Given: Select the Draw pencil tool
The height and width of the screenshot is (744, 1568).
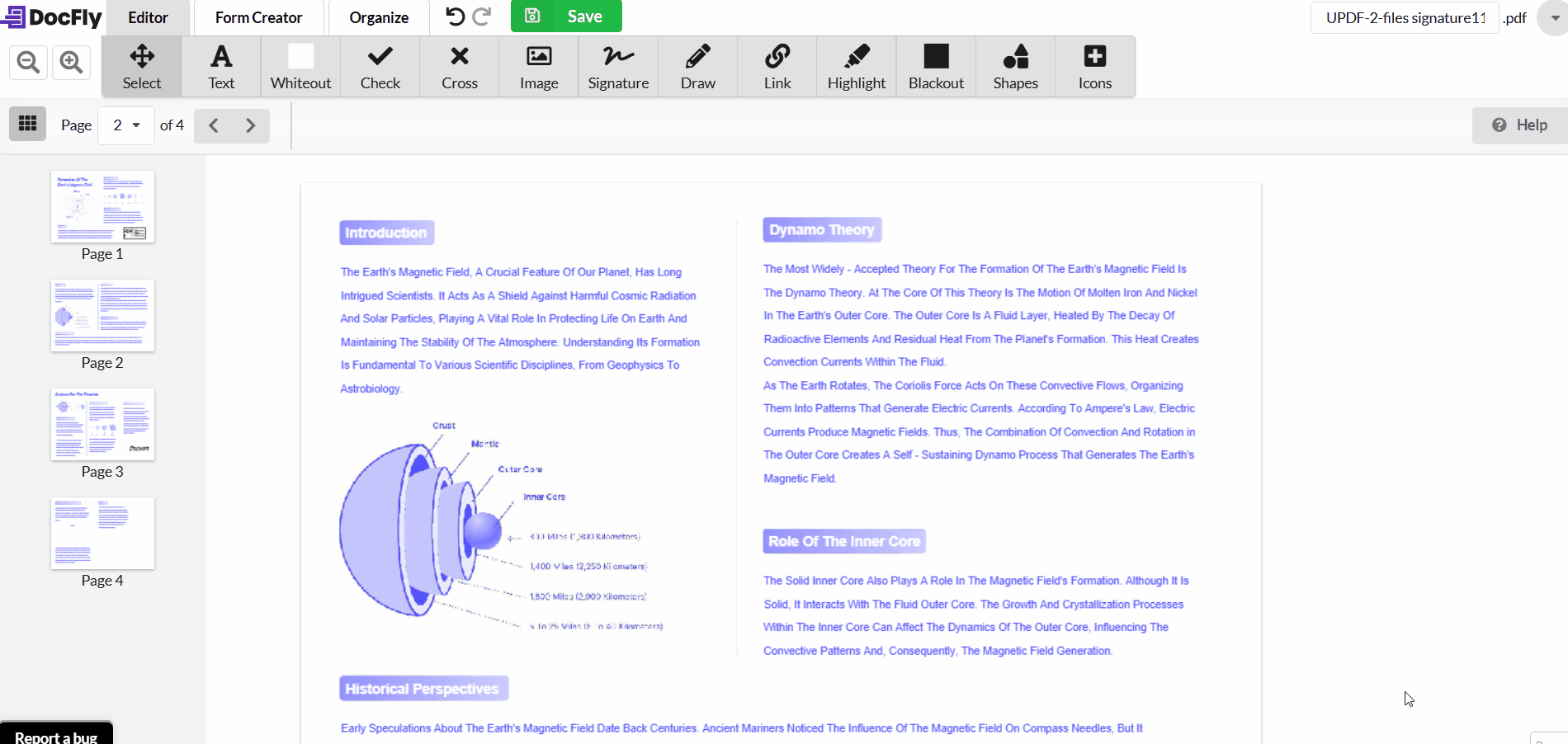Looking at the screenshot, I should tap(698, 67).
